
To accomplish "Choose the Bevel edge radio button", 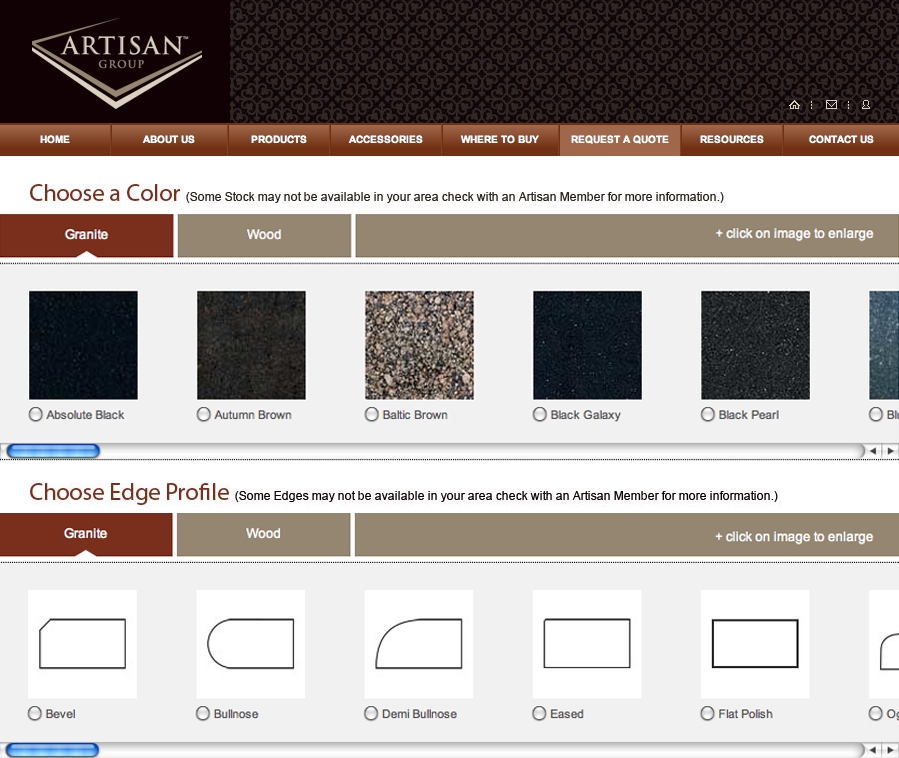I will point(35,713).
